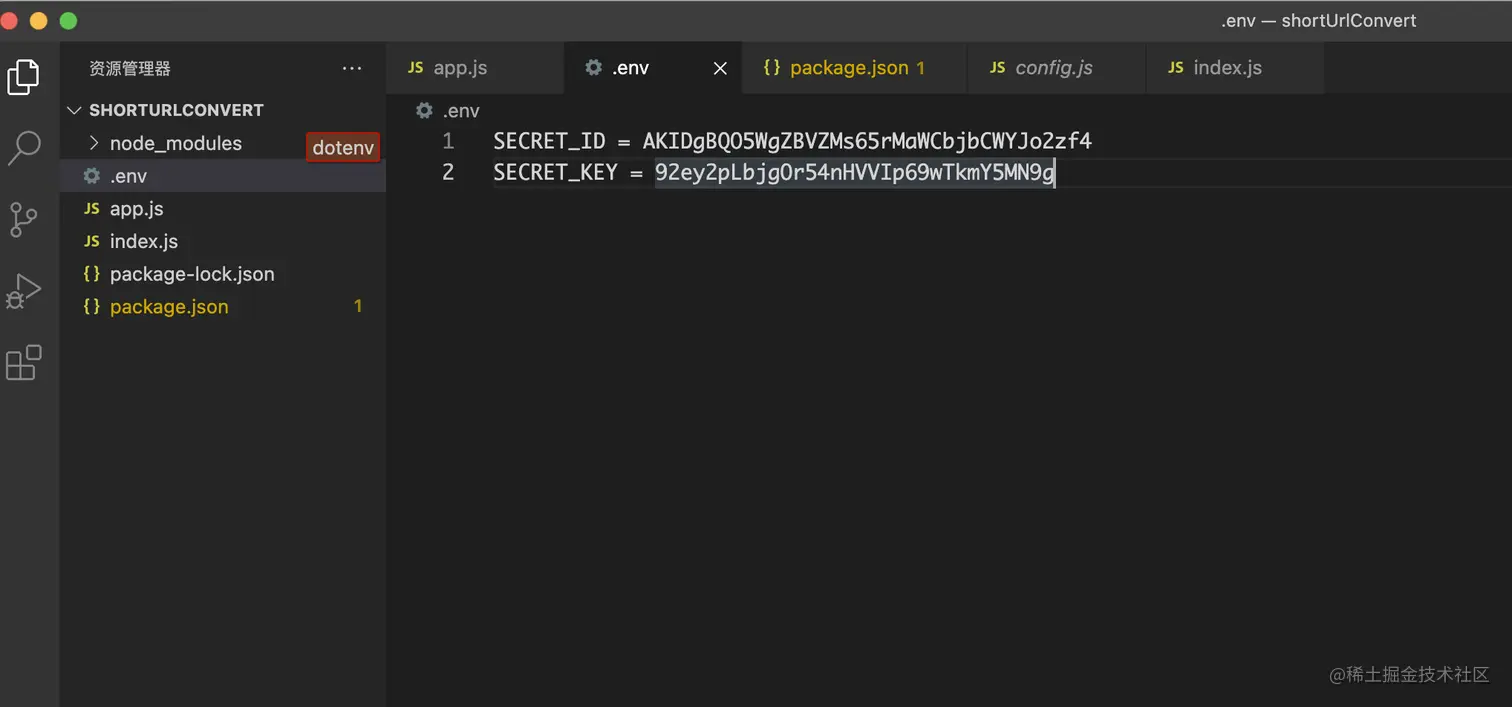1512x707 pixels.
Task: Open index.js from the explorer tree
Action: coord(143,241)
